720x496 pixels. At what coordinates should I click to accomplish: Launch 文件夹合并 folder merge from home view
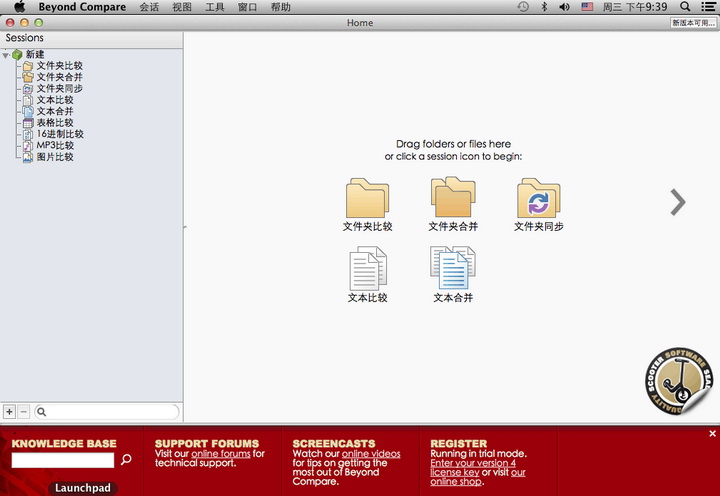[x=453, y=198]
